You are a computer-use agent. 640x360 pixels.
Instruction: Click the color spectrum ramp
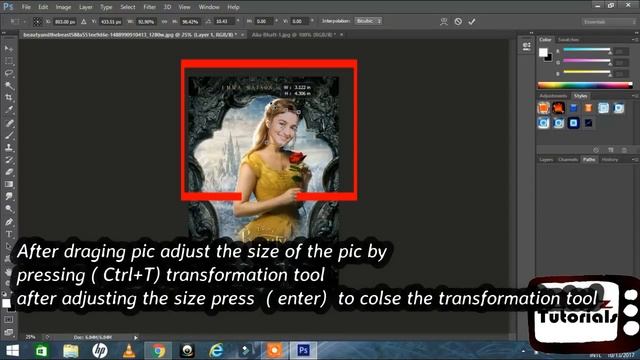(585, 85)
